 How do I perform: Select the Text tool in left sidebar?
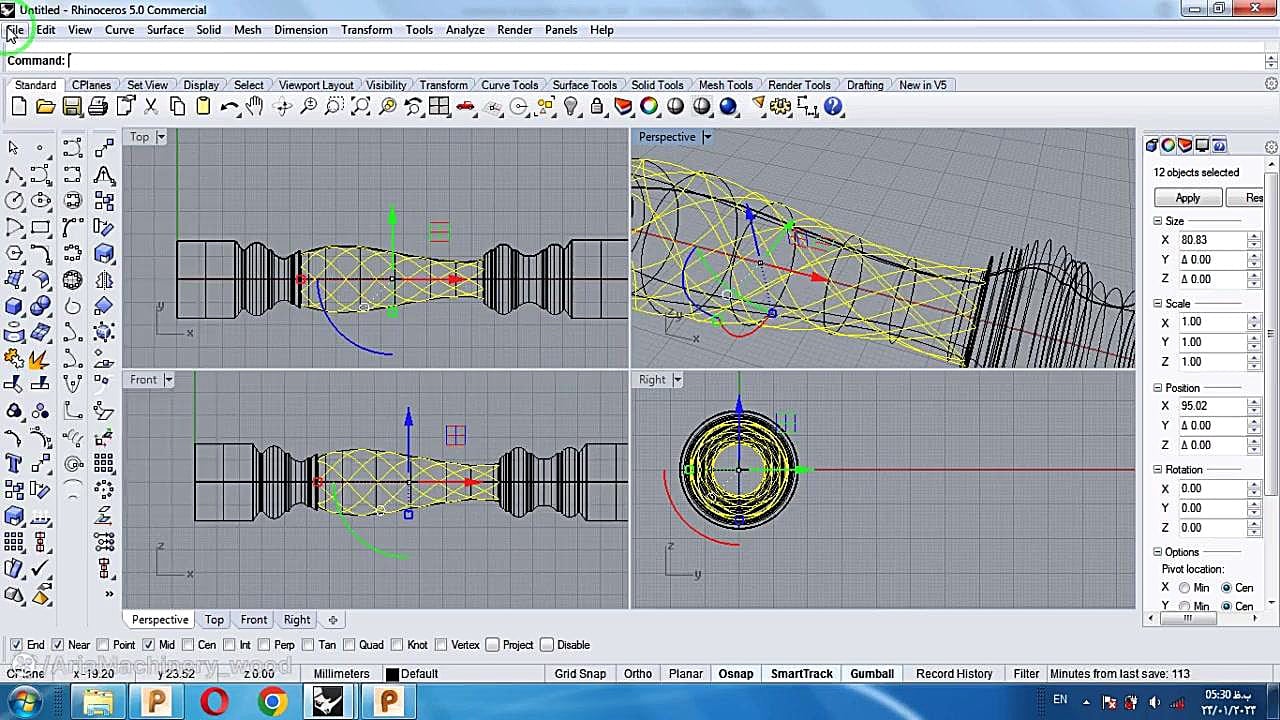click(x=14, y=463)
